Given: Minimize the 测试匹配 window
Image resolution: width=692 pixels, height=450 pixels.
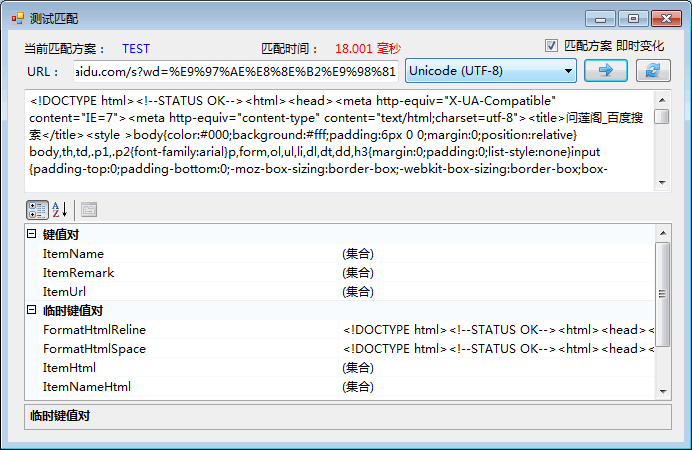Looking at the screenshot, I should pos(600,19).
